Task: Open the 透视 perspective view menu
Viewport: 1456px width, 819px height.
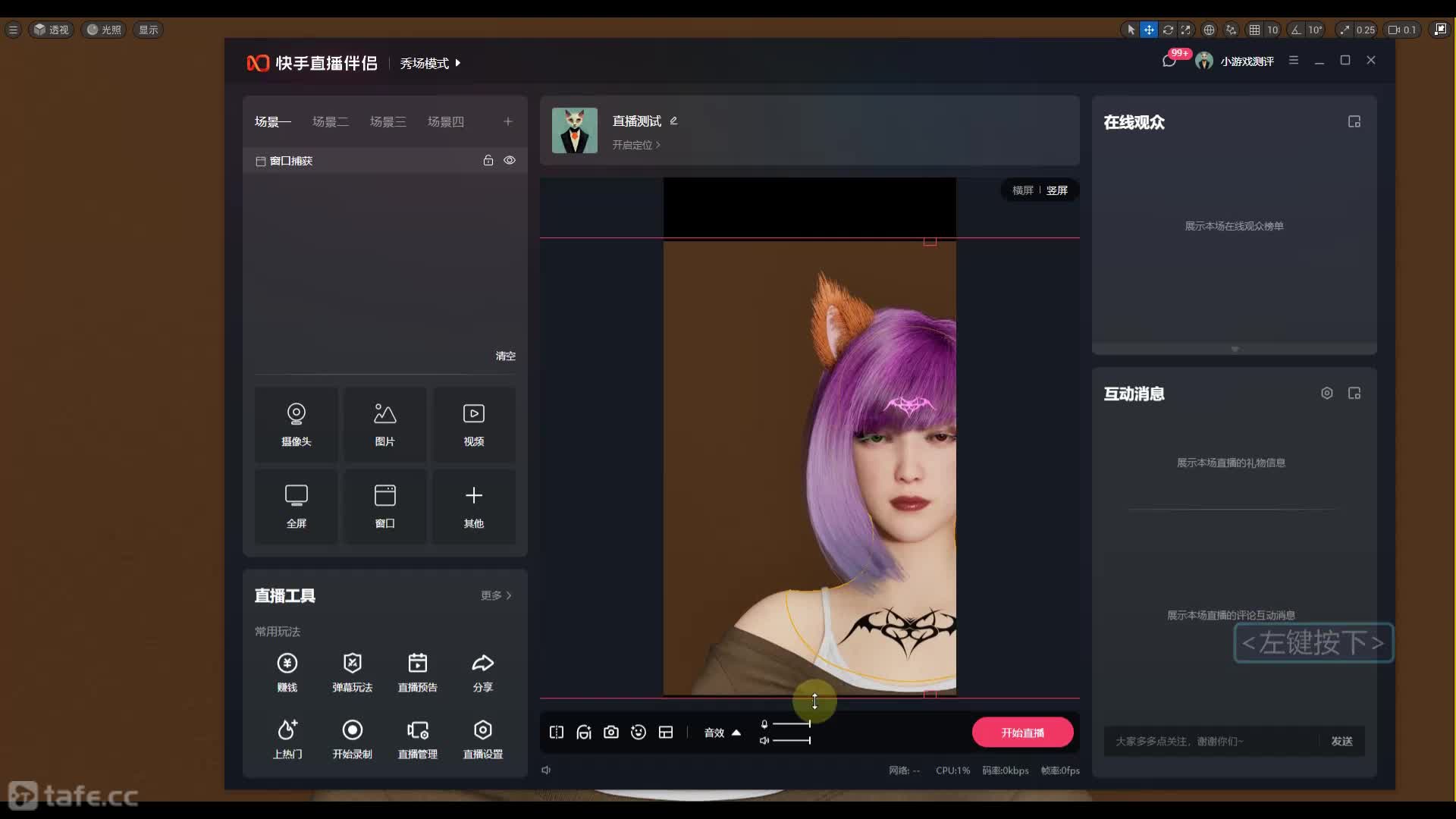Action: tap(51, 30)
